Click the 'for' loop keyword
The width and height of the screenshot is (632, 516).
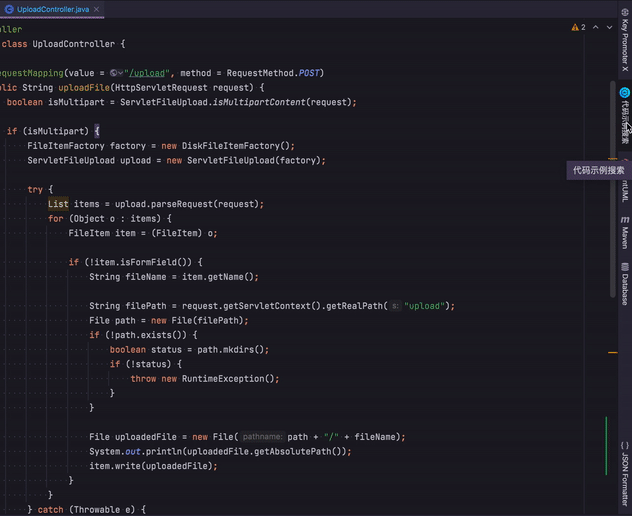(56, 218)
